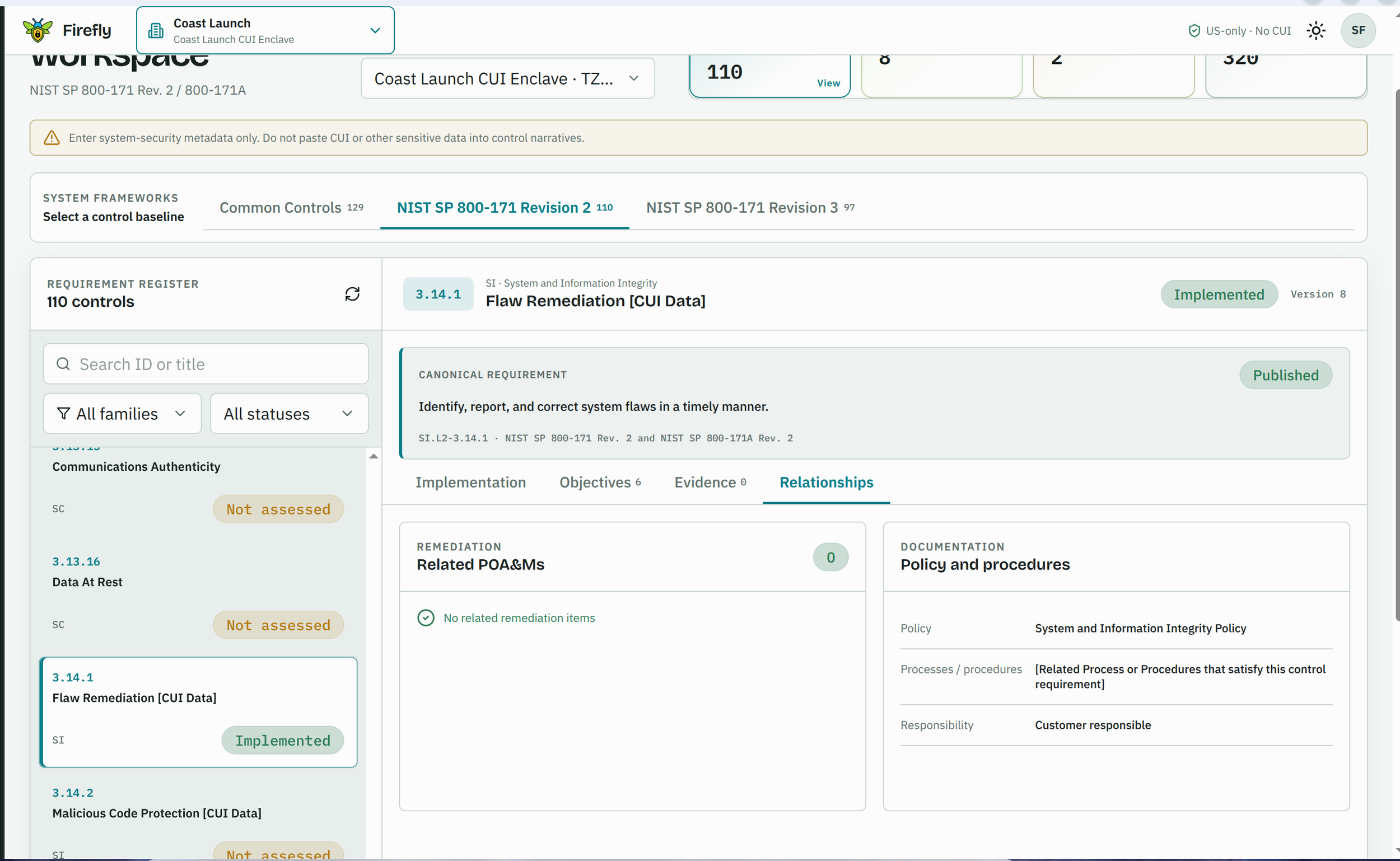
Task: Click View link on the 110 card
Action: coord(828,83)
